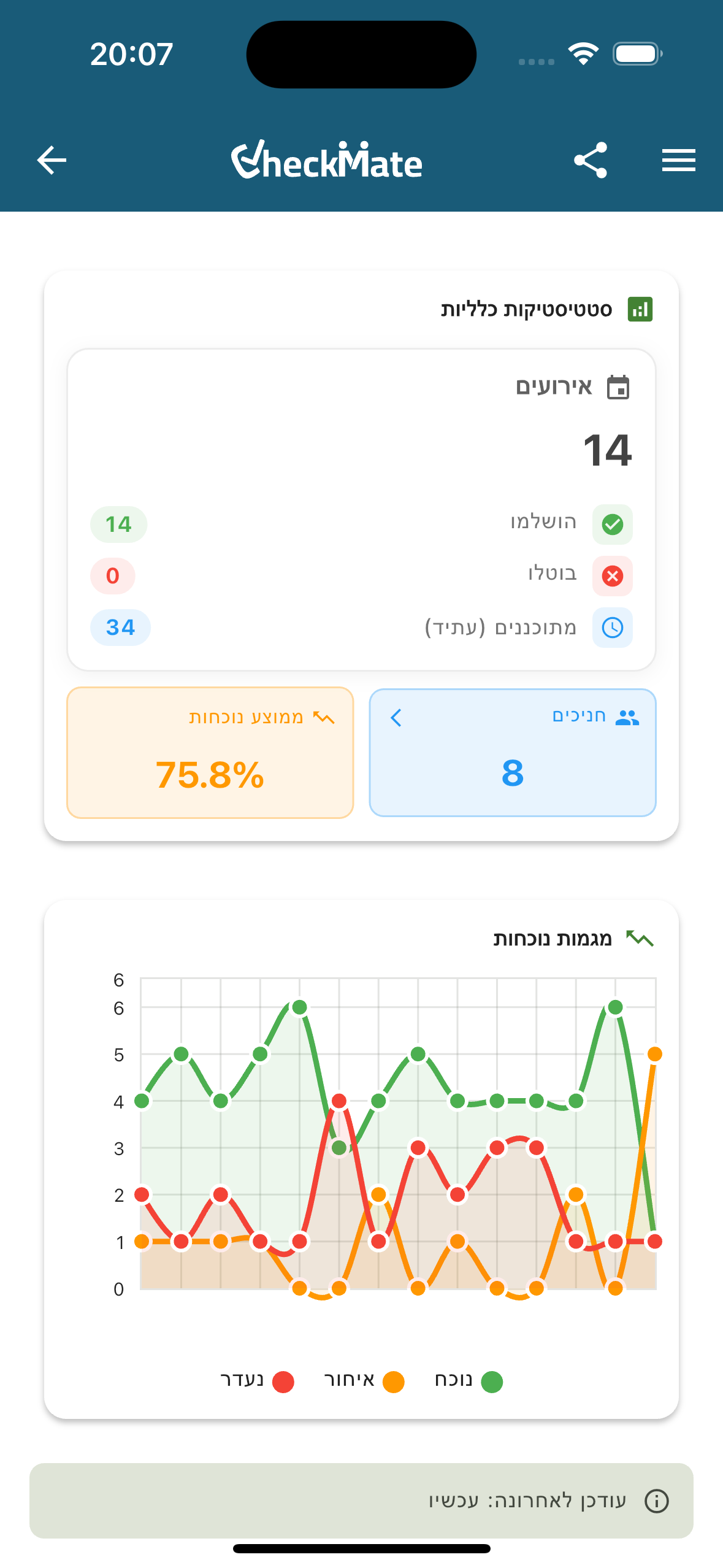Tap the completed events count badge 14
This screenshot has width=723, height=1568.
[118, 525]
